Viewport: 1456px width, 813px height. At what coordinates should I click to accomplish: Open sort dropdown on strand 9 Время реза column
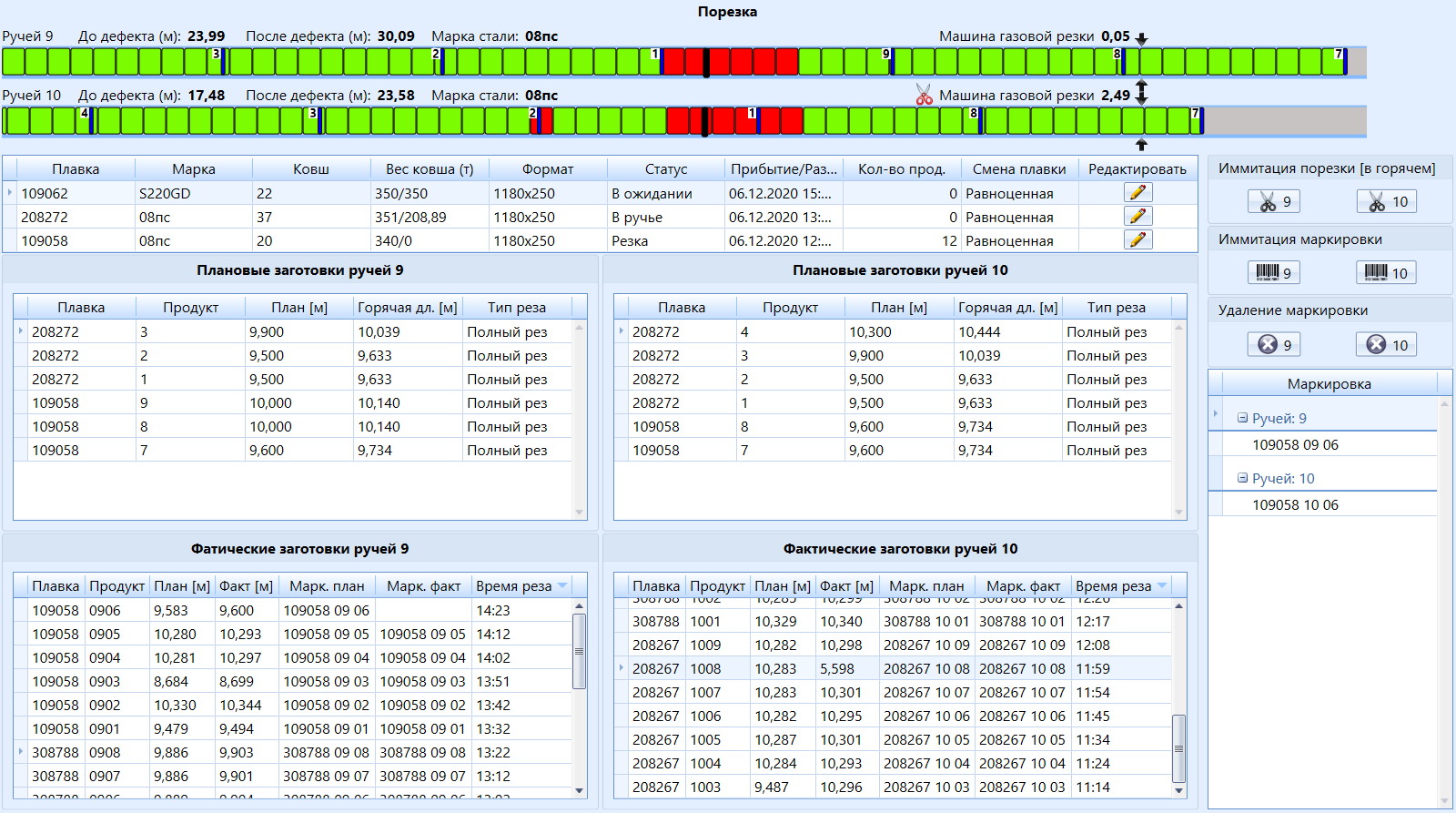pos(562,586)
